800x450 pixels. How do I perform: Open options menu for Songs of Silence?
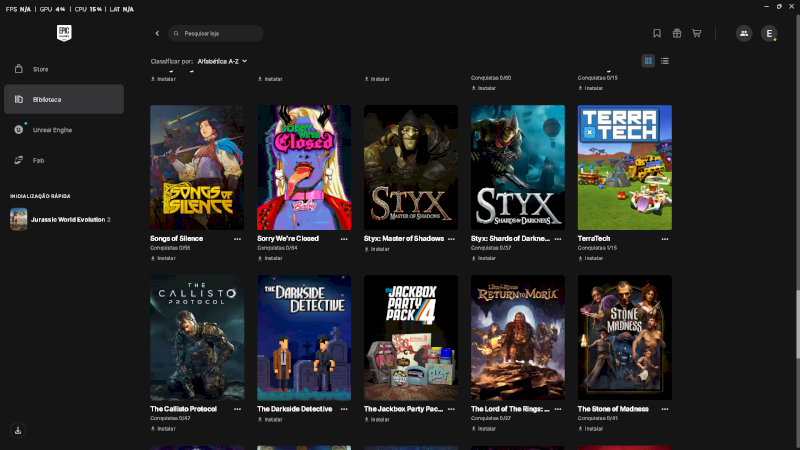click(x=237, y=239)
